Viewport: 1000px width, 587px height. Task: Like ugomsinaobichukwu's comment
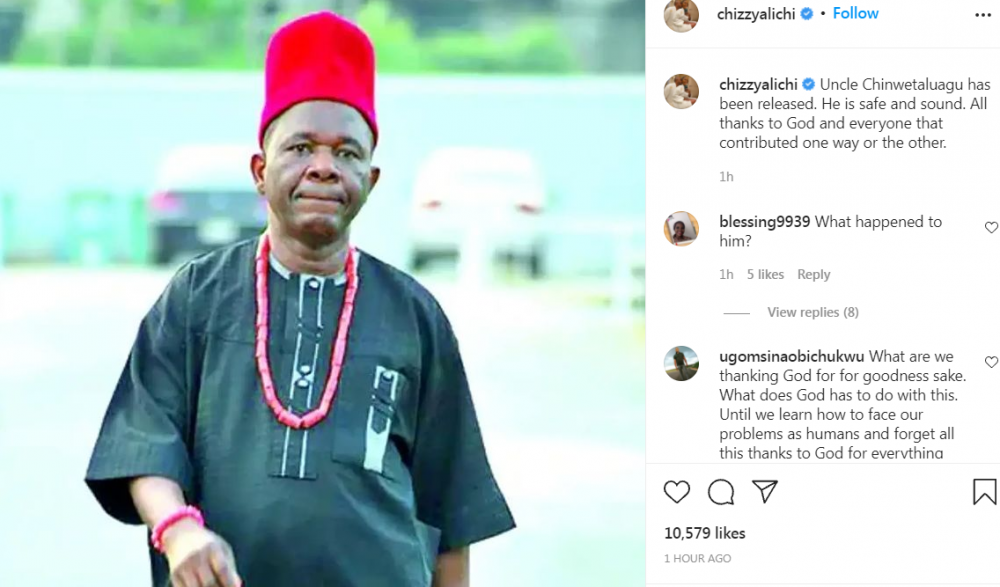[x=991, y=362]
